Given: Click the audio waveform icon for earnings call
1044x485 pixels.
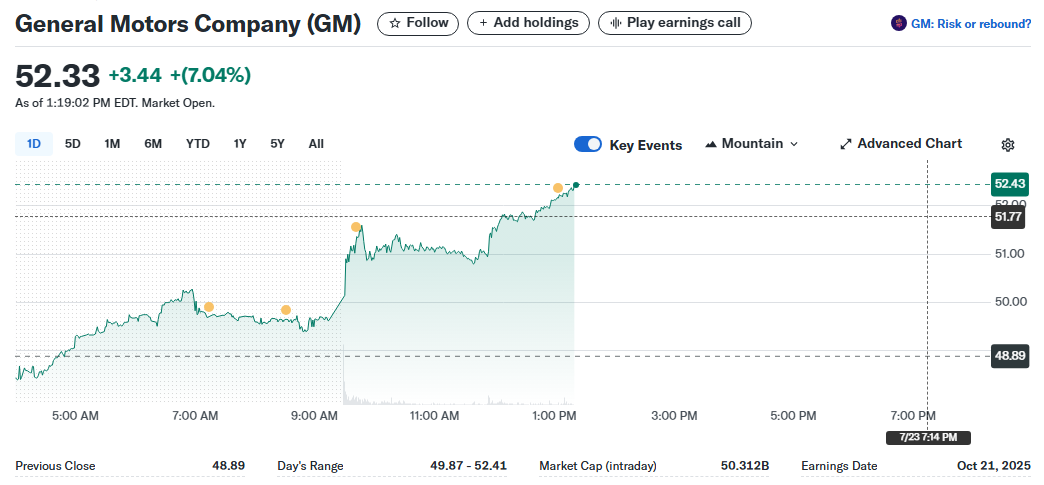Looking at the screenshot, I should [616, 23].
